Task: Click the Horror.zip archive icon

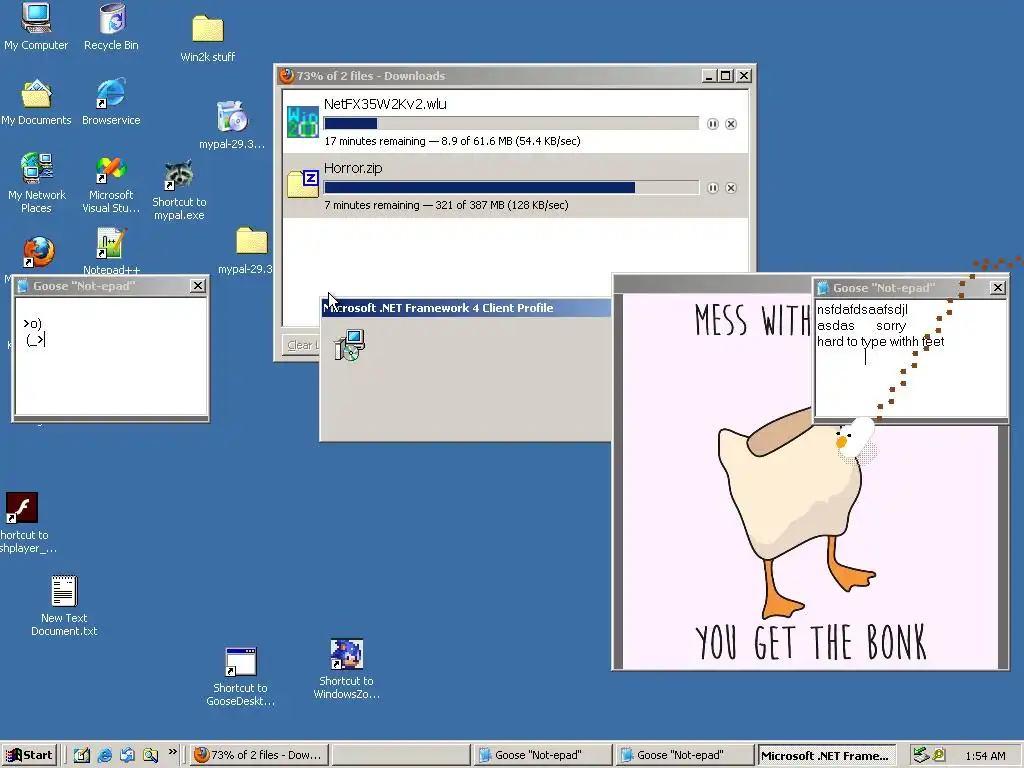Action: tap(303, 184)
